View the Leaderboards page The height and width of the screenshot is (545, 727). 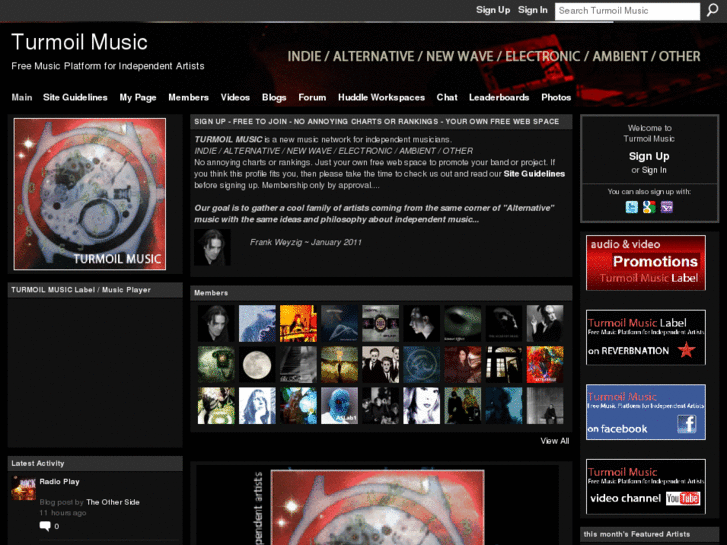click(499, 97)
